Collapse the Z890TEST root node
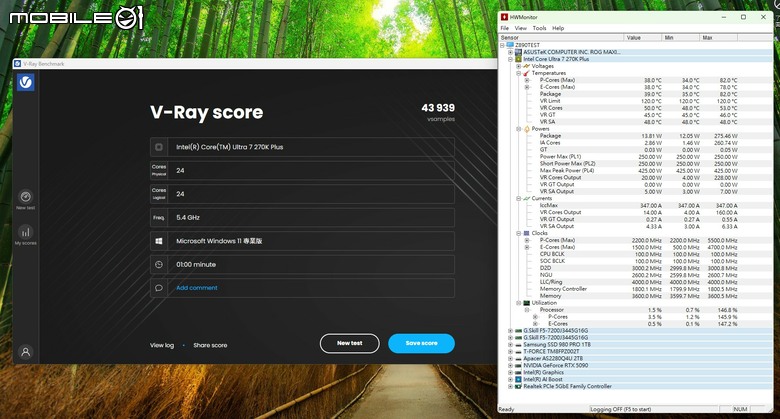 [502, 45]
